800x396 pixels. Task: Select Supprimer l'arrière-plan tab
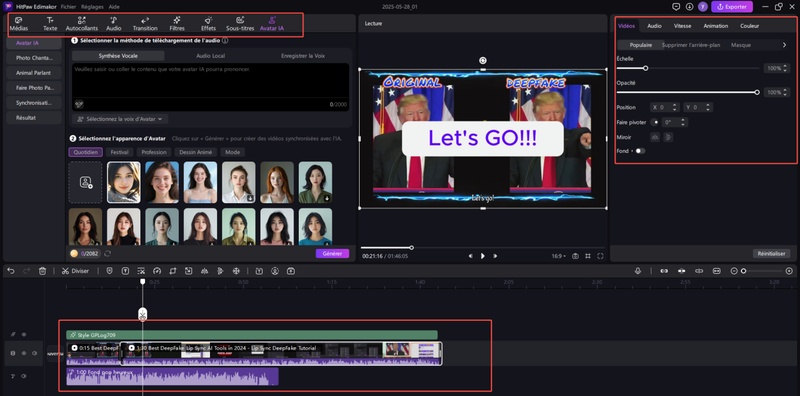[691, 45]
